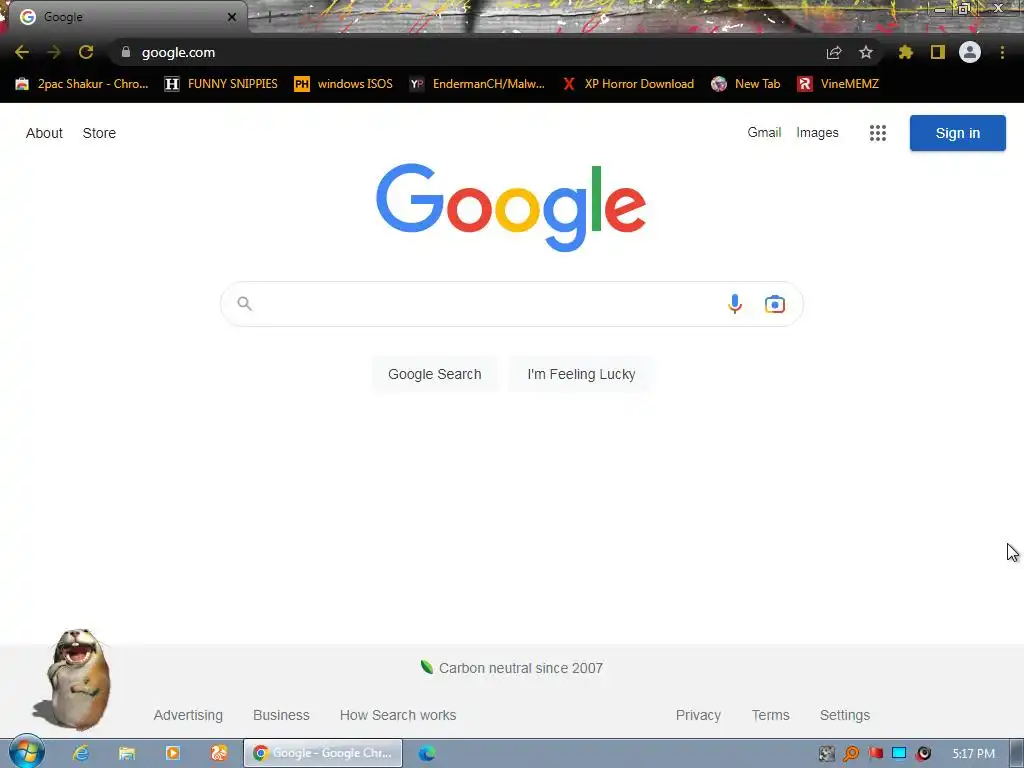This screenshot has height=768, width=1024.
Task: Click the laughing hamster desktop mascot
Action: pos(76,679)
